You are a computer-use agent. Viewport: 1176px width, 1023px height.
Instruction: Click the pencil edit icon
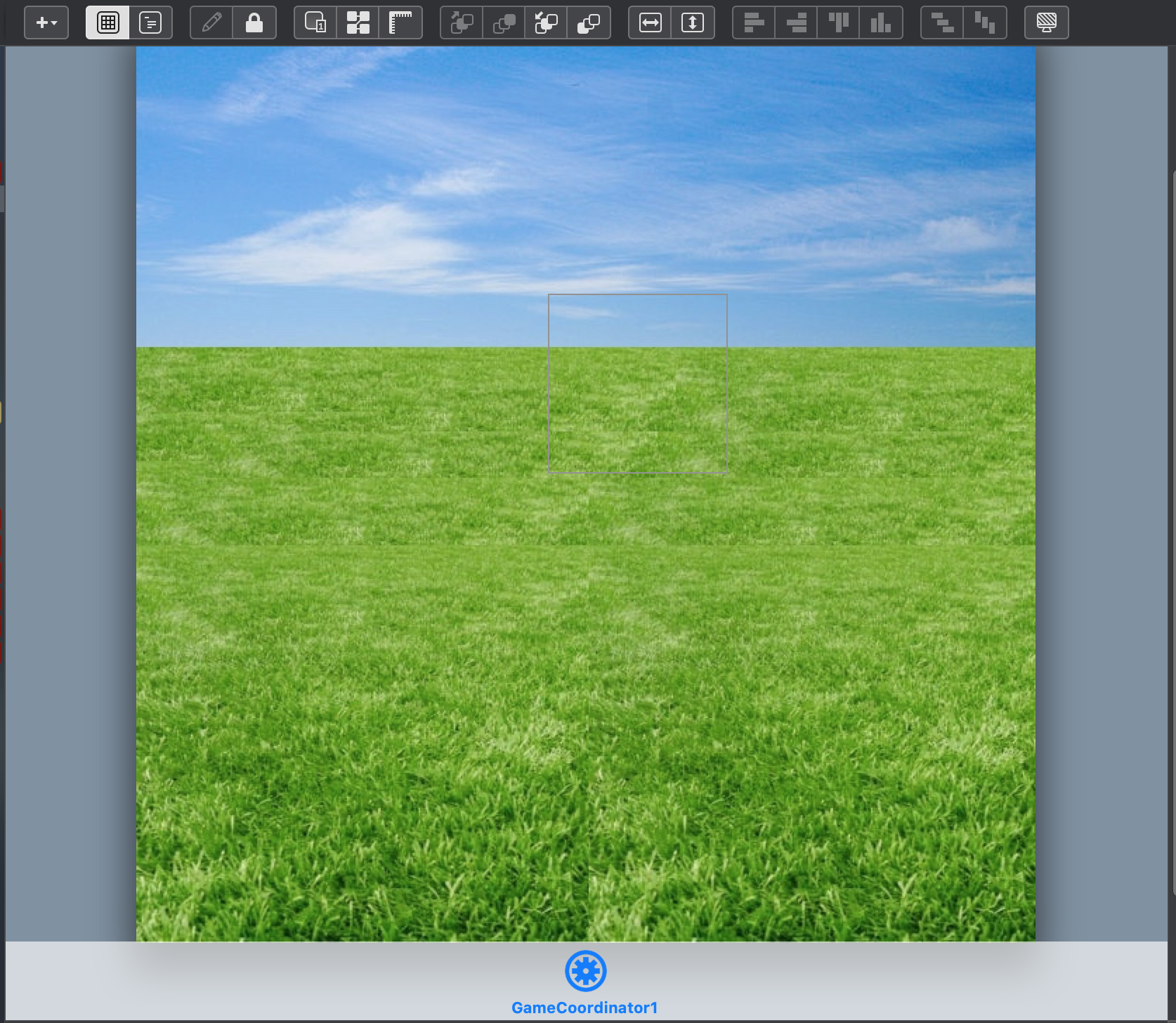pos(211,22)
